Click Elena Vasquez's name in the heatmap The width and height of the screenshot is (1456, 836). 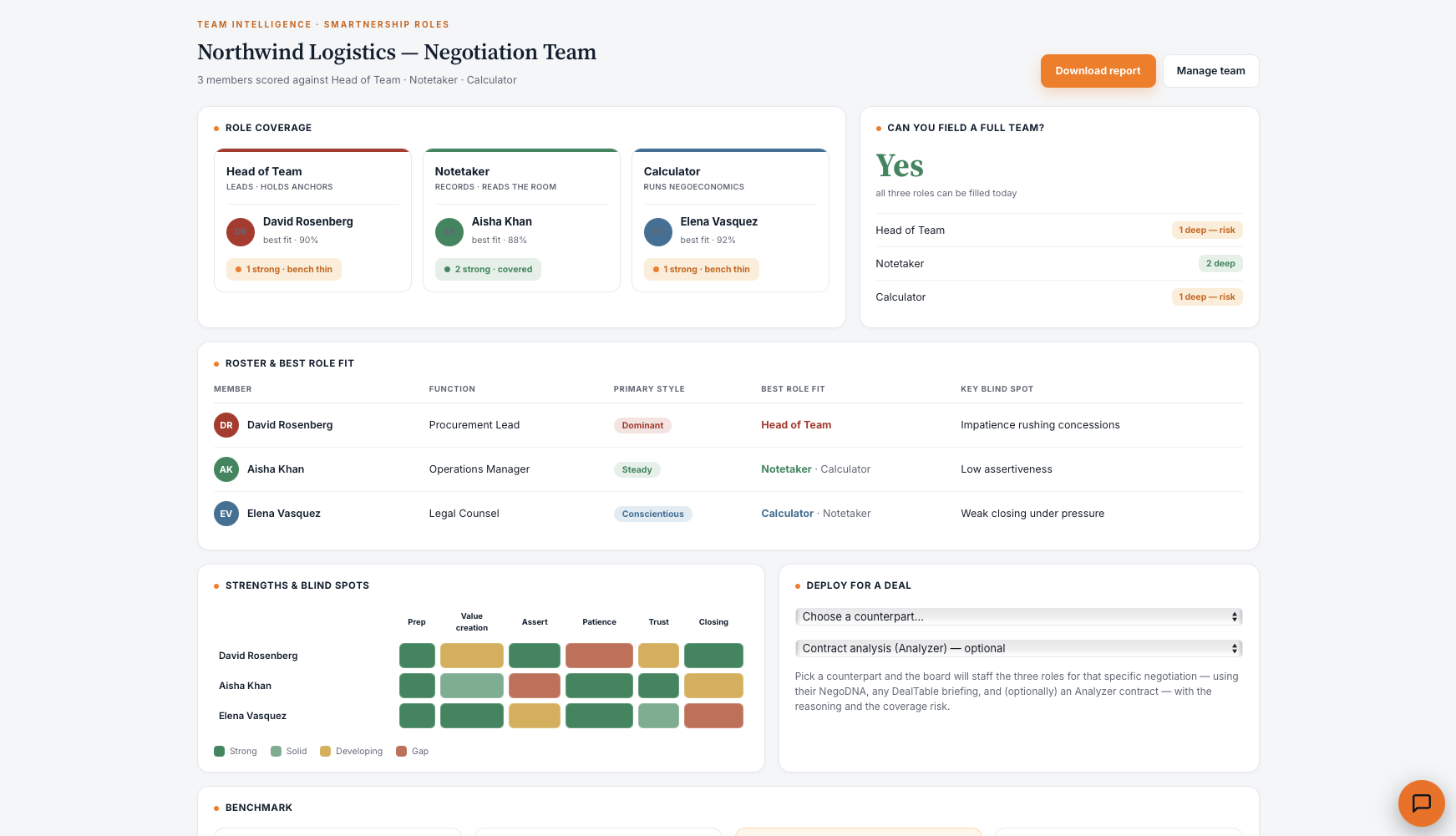click(252, 716)
